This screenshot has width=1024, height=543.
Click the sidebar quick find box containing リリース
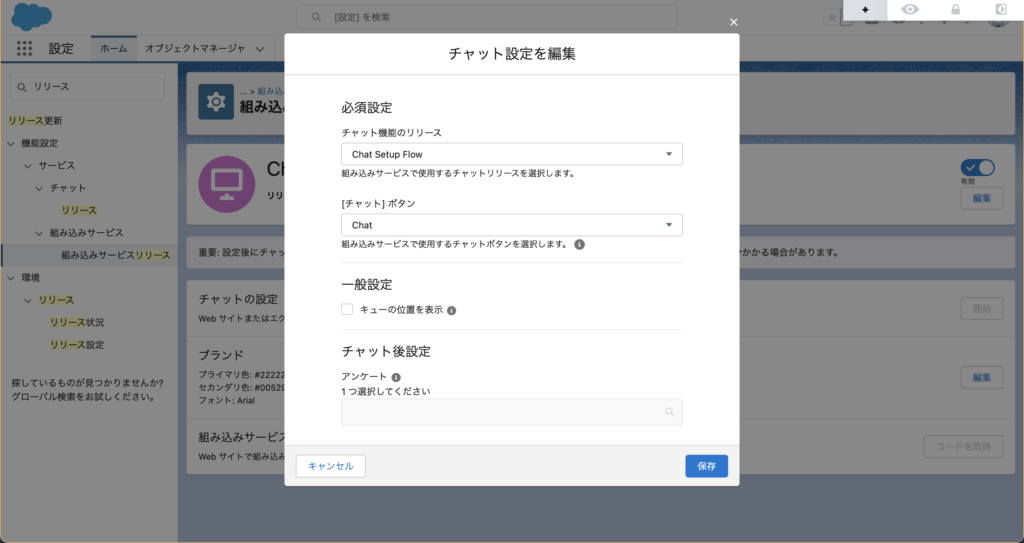(88, 86)
